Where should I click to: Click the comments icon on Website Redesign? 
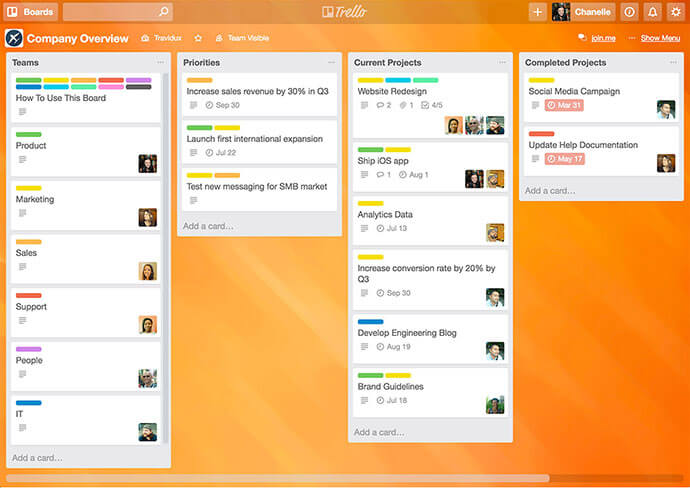pos(380,105)
